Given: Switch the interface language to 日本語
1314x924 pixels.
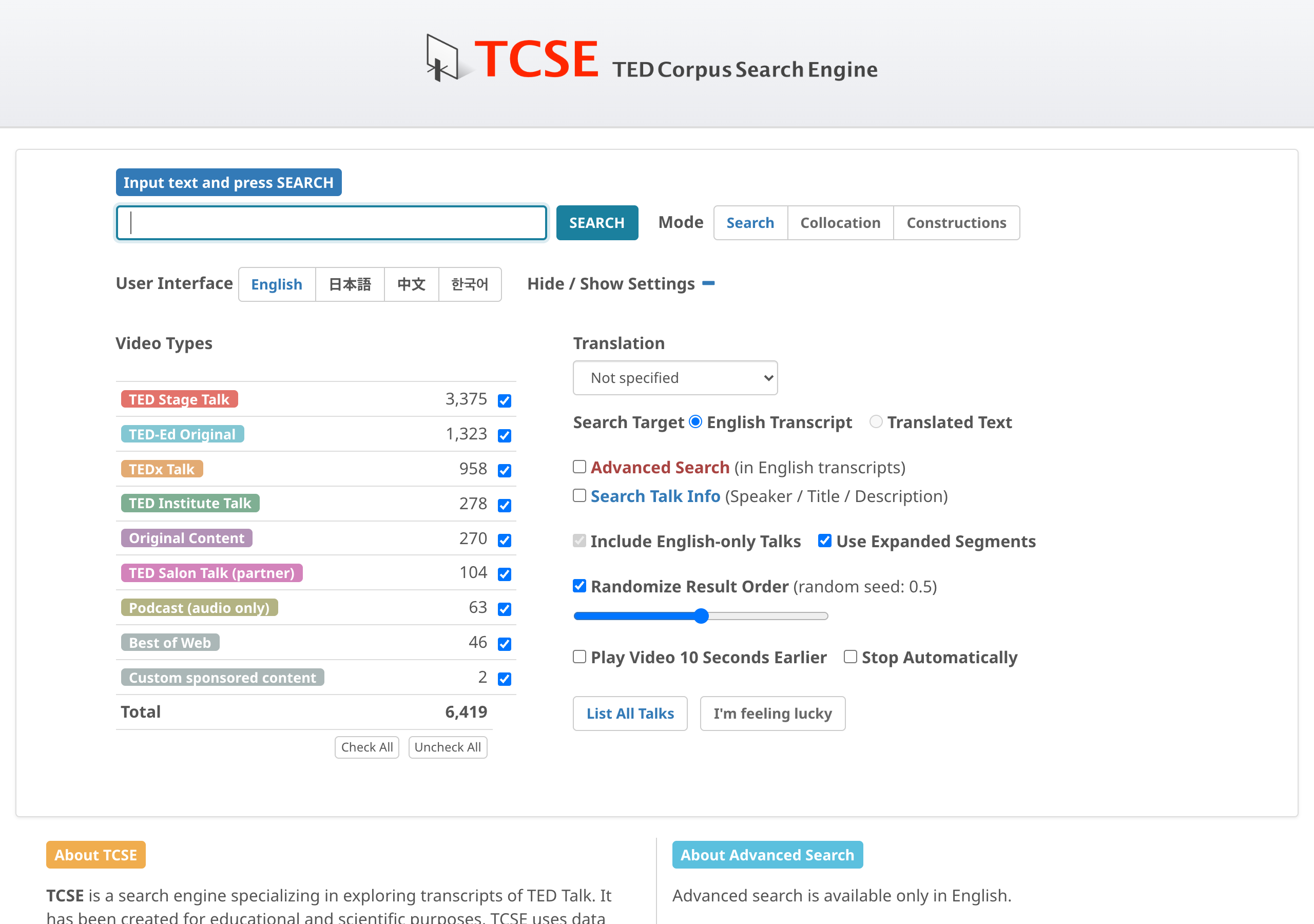Looking at the screenshot, I should tap(350, 284).
